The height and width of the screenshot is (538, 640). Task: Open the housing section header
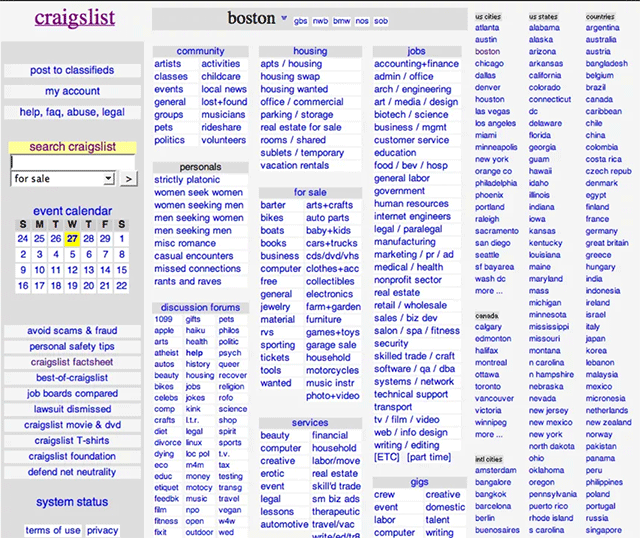click(x=309, y=51)
